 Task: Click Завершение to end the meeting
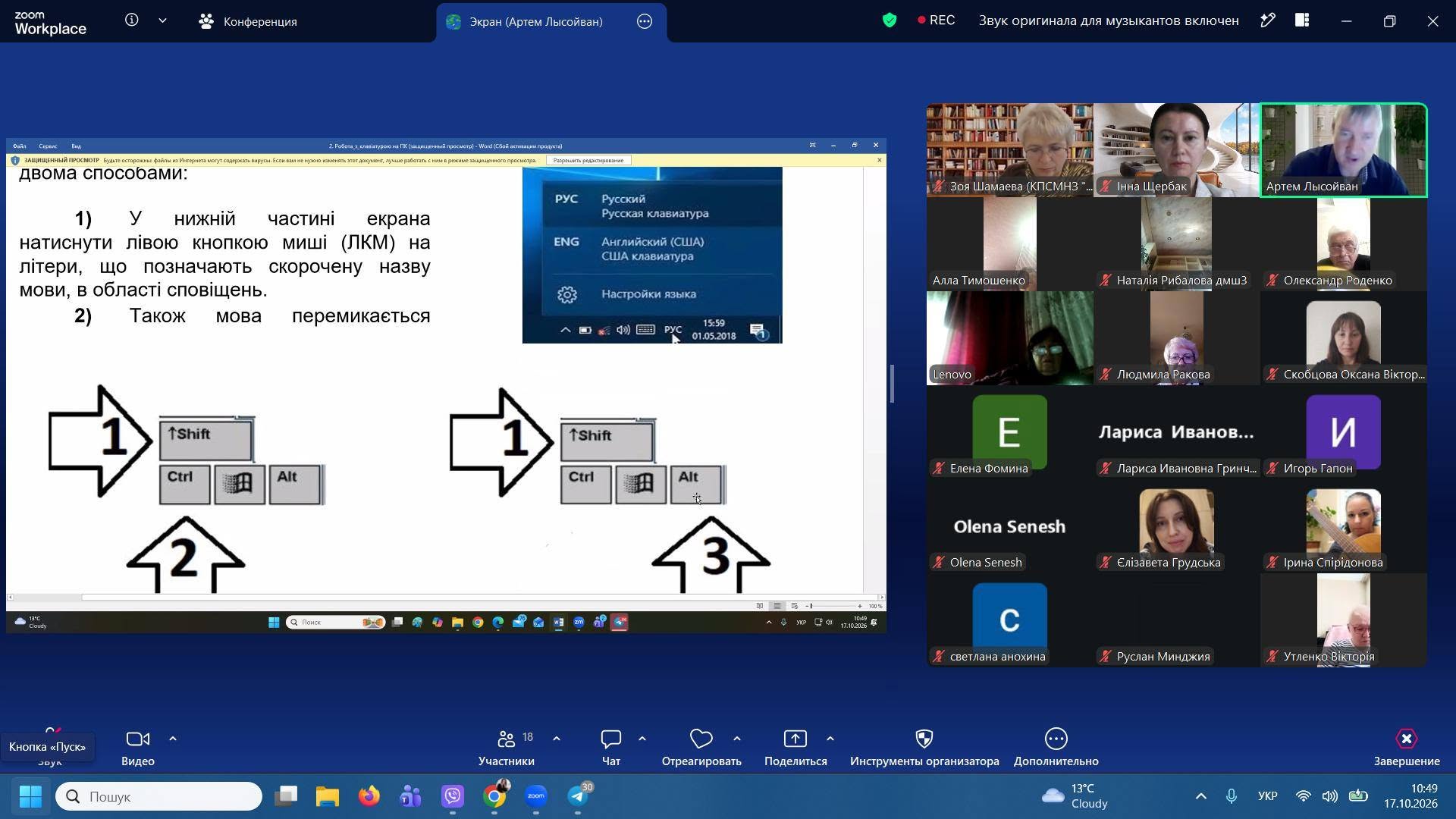click(x=1407, y=748)
